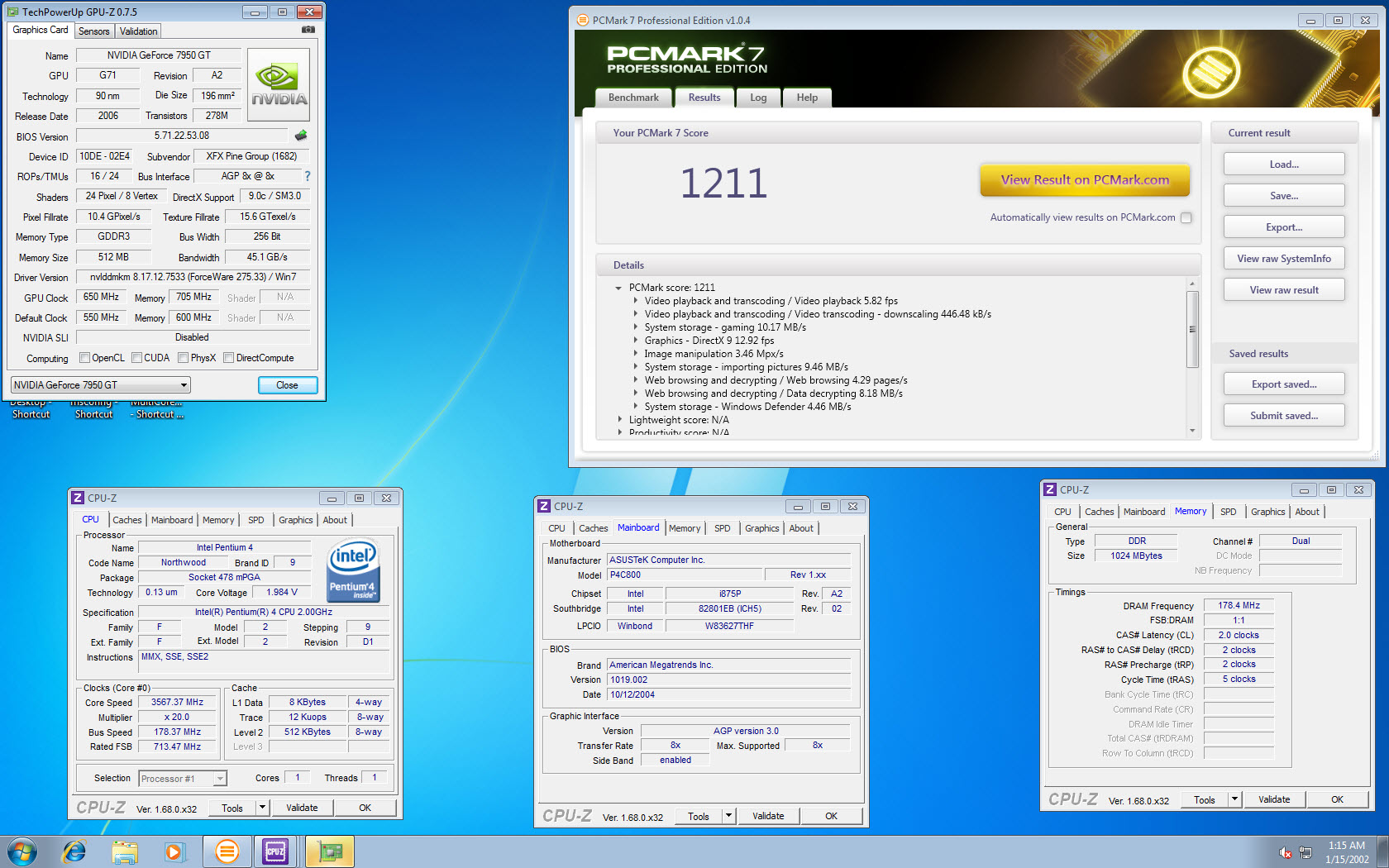Image resolution: width=1389 pixels, height=868 pixels.
Task: Switch to GPU-Z taskbar icon
Action: pyautogui.click(x=330, y=851)
